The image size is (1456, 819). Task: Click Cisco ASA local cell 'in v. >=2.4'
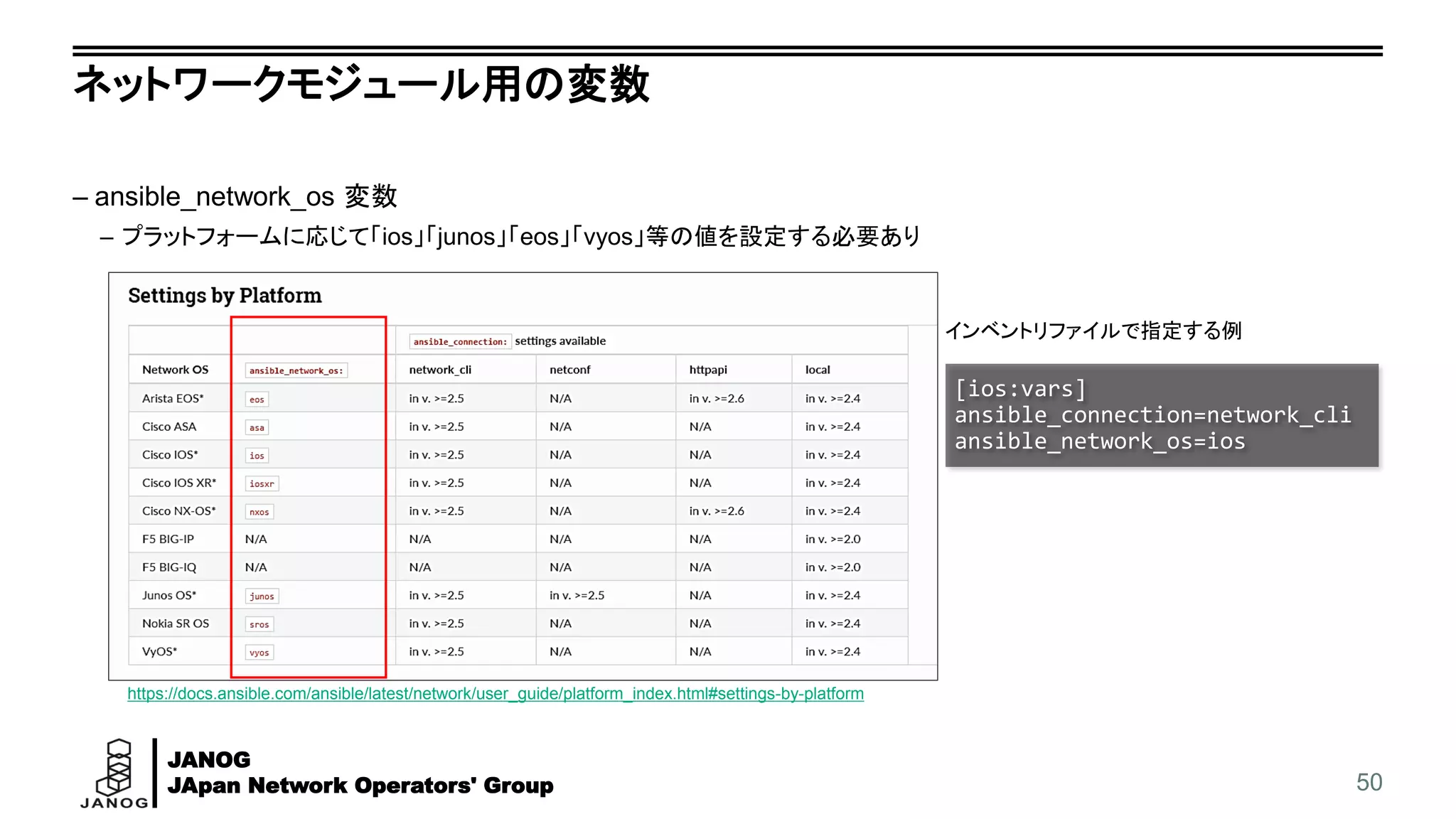pyautogui.click(x=833, y=427)
